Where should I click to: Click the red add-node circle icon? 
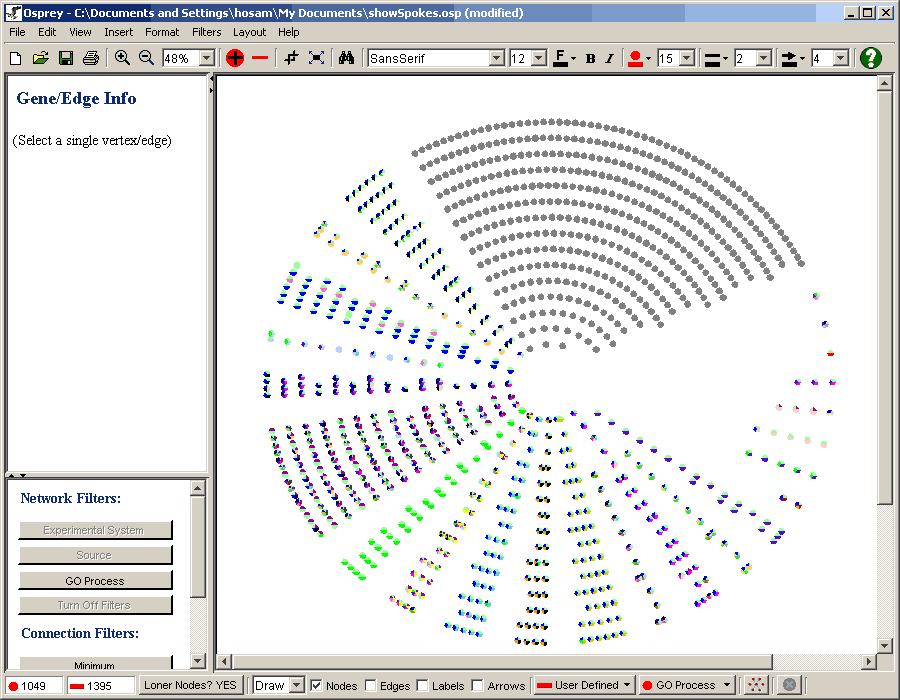pos(235,58)
